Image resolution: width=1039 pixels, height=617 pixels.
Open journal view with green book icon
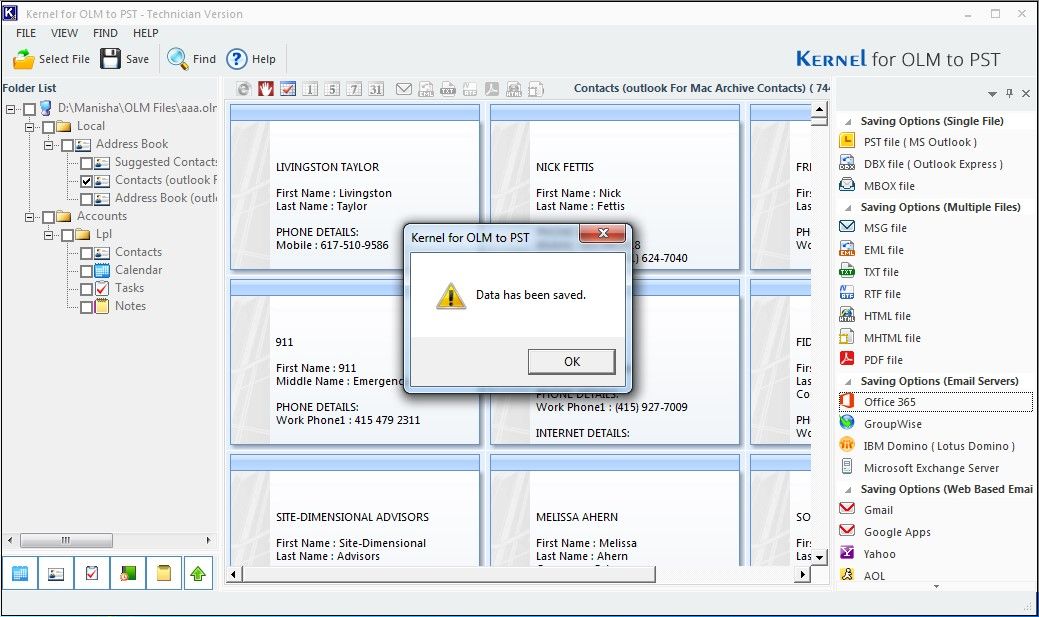coord(127,573)
